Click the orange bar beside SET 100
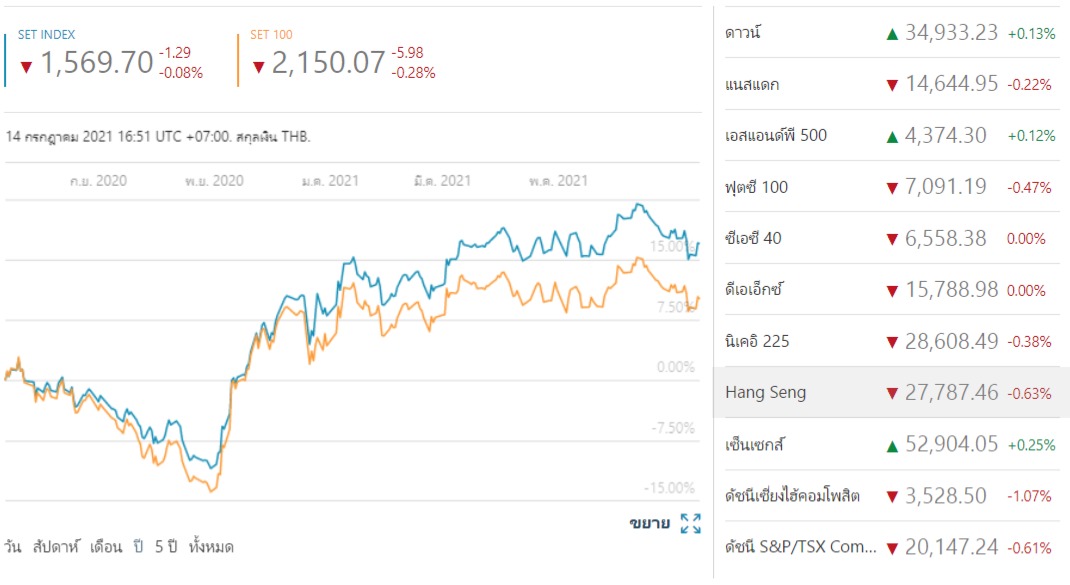 (239, 60)
